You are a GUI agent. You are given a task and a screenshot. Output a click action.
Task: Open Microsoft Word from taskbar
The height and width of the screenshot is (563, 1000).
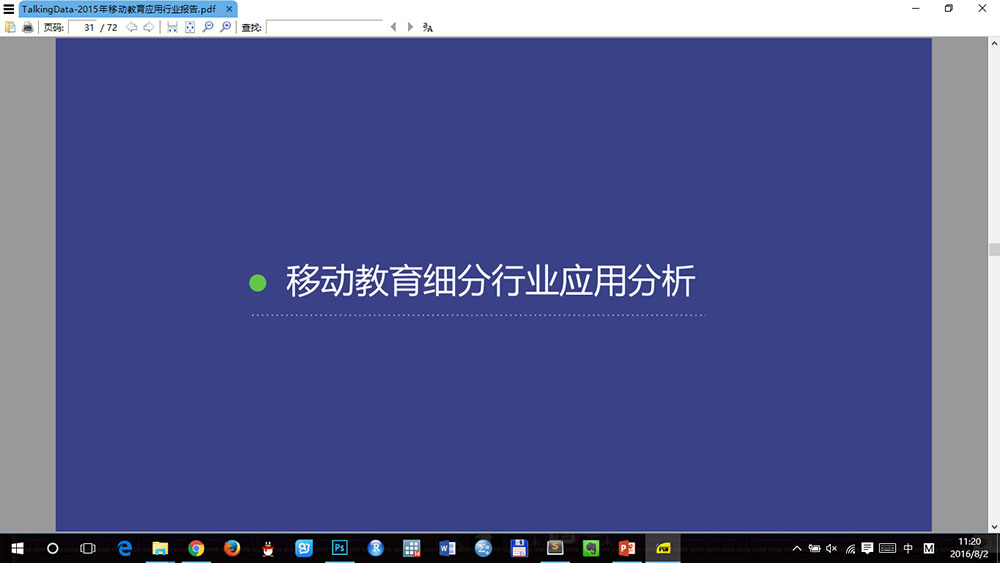tap(447, 548)
